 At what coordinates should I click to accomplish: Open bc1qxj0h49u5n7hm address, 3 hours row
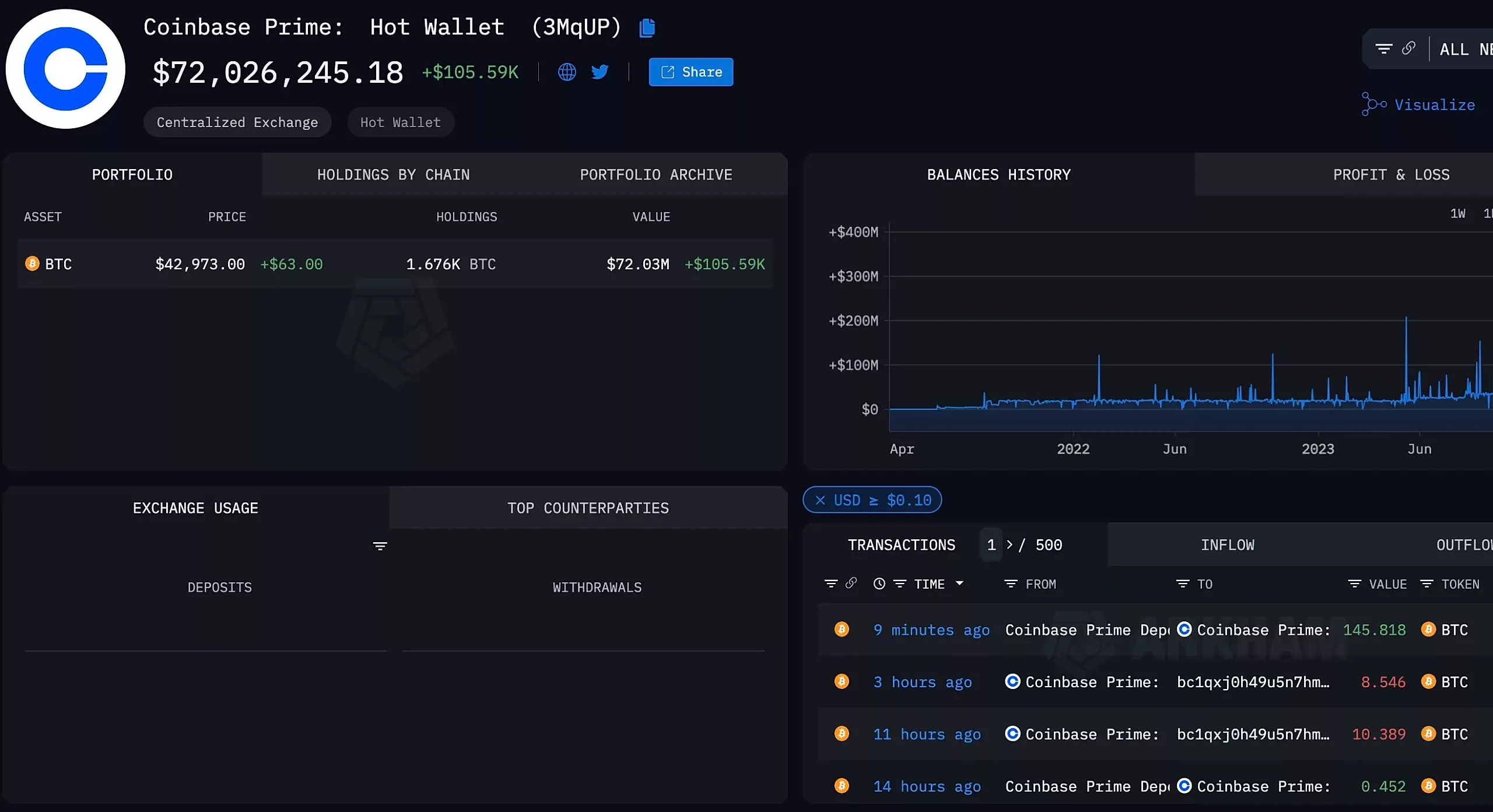(x=1253, y=681)
